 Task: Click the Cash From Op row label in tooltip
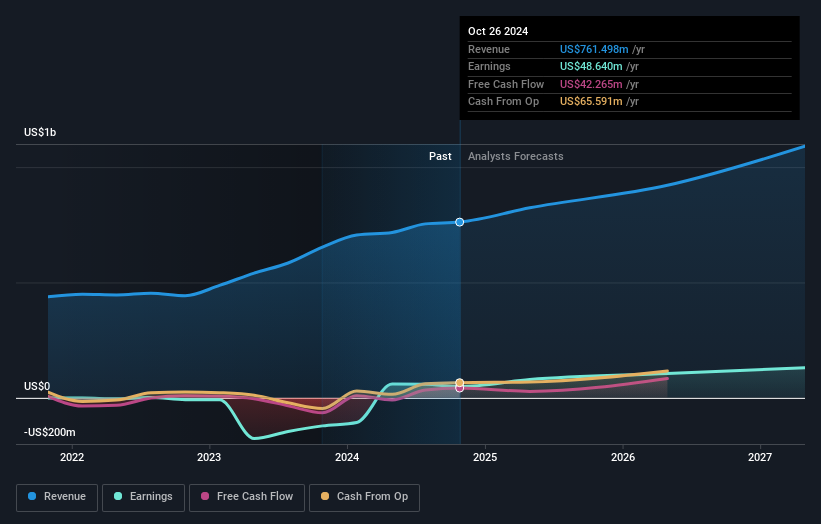(x=503, y=102)
